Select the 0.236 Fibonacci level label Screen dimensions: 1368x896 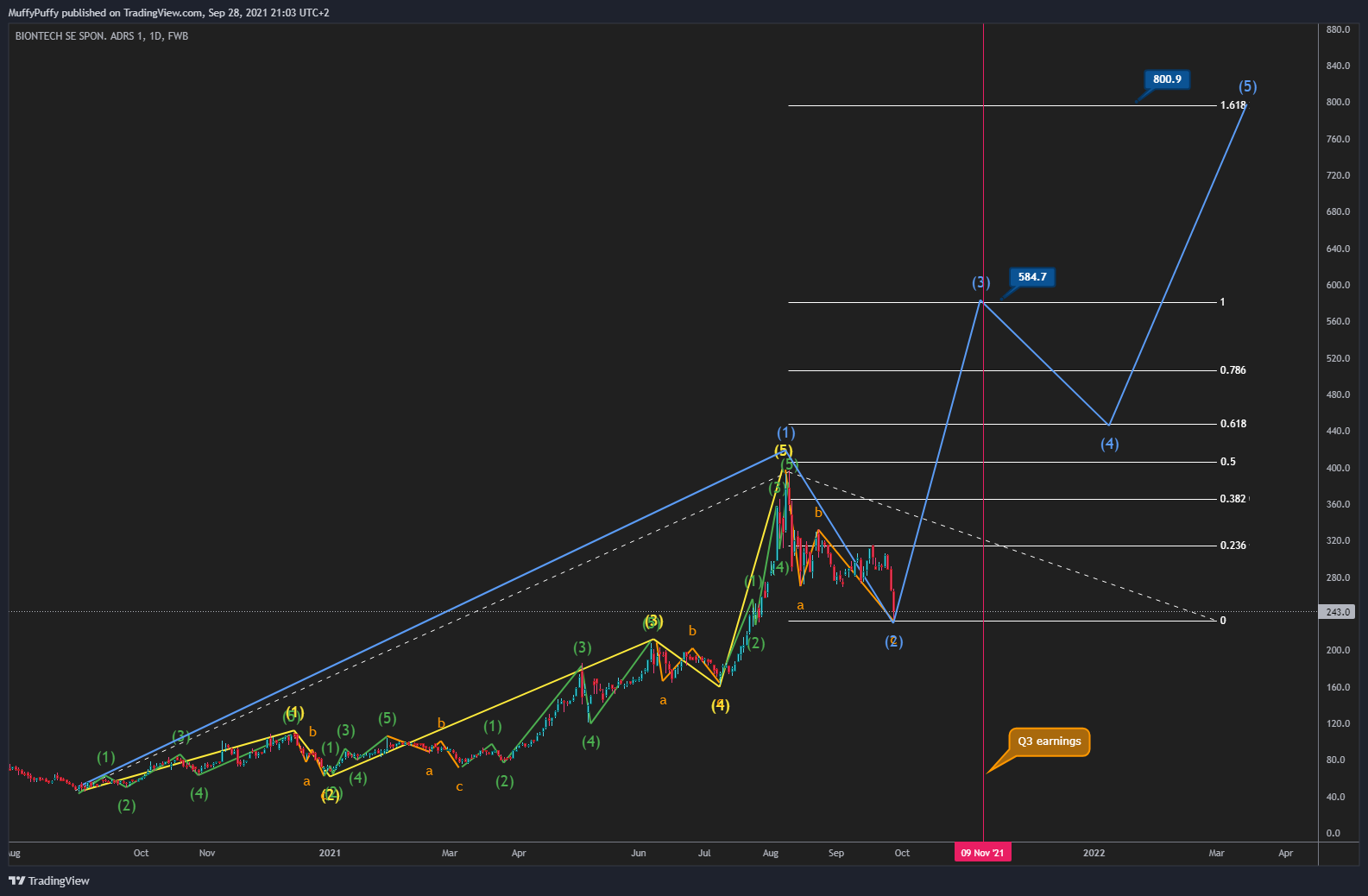(1232, 546)
